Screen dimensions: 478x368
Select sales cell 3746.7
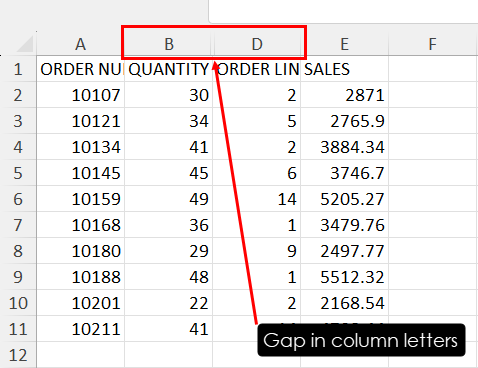[344, 173]
